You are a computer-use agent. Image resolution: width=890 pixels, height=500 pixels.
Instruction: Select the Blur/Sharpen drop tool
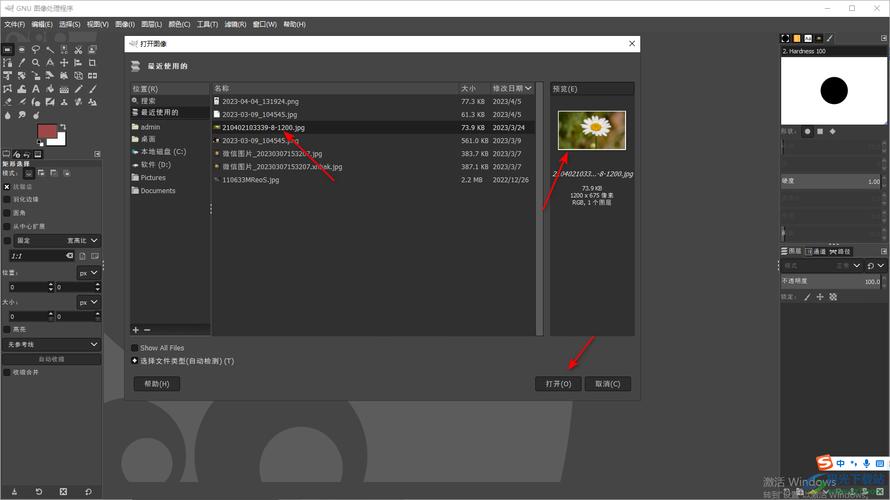click(7, 115)
